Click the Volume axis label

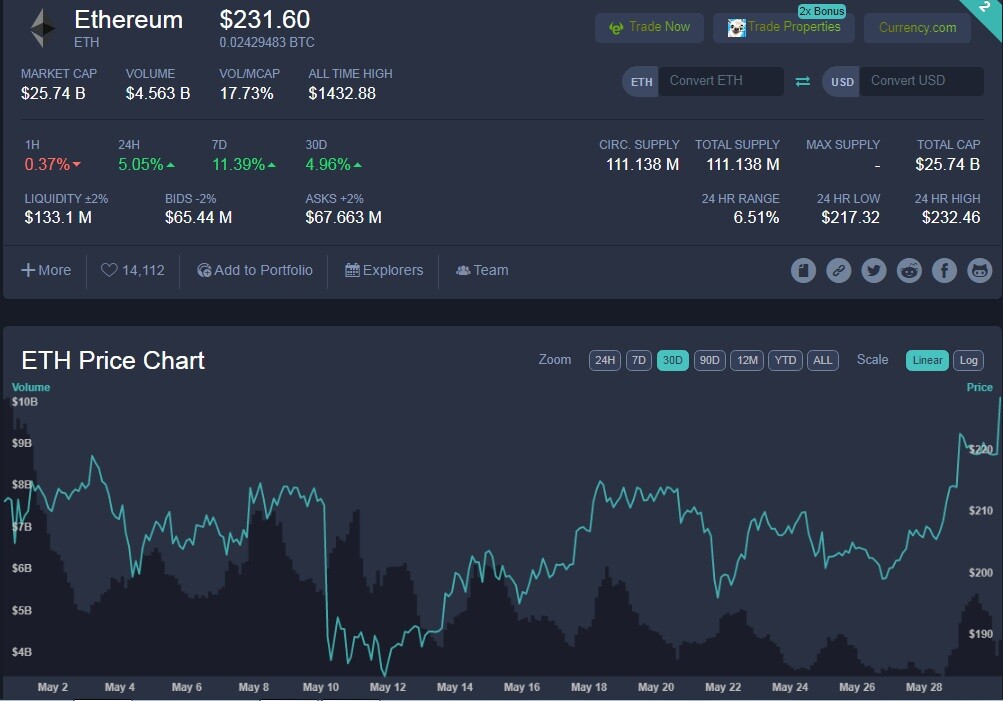(31, 387)
